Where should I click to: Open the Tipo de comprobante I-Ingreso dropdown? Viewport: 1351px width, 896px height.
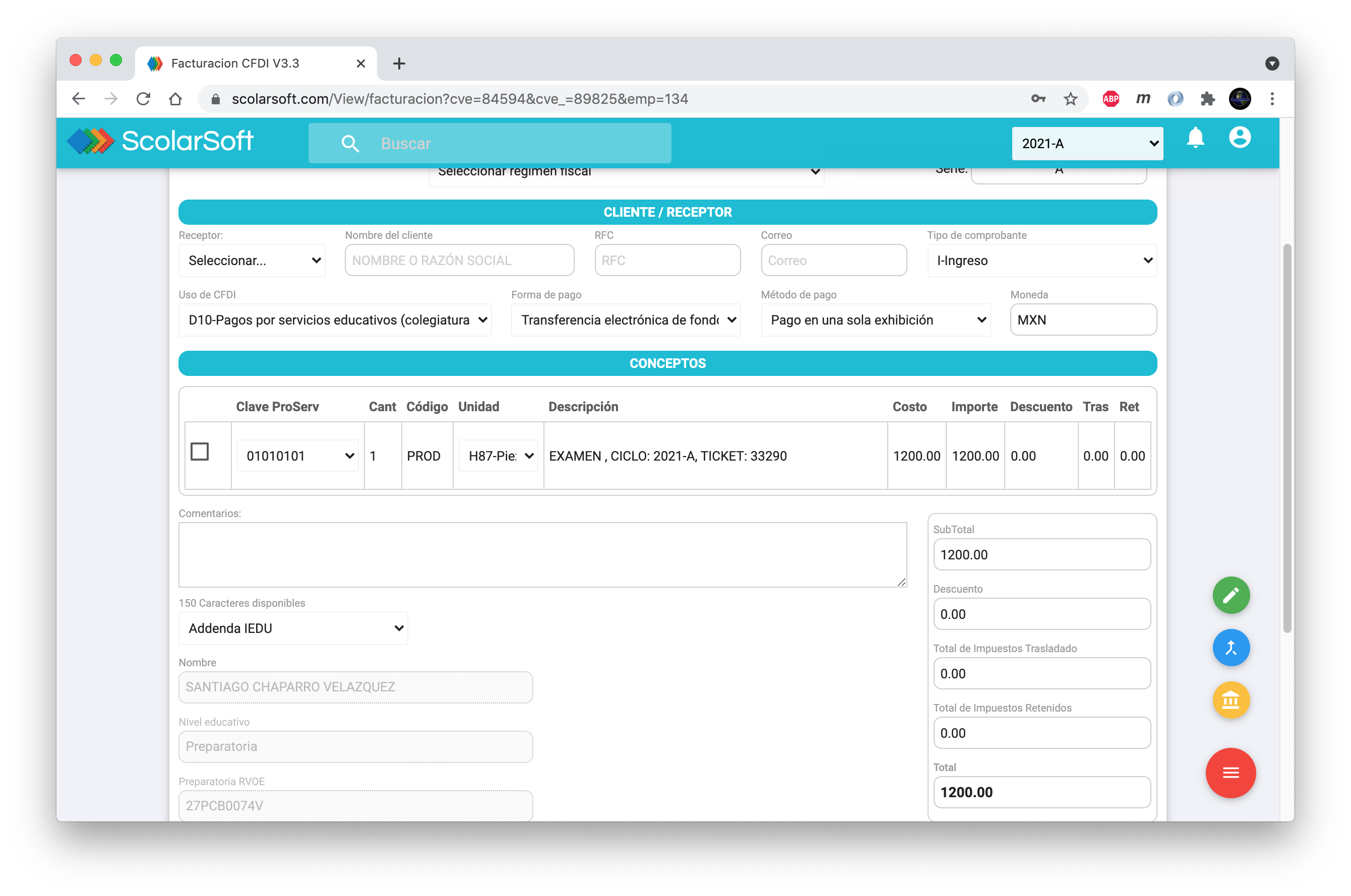[x=1041, y=261]
